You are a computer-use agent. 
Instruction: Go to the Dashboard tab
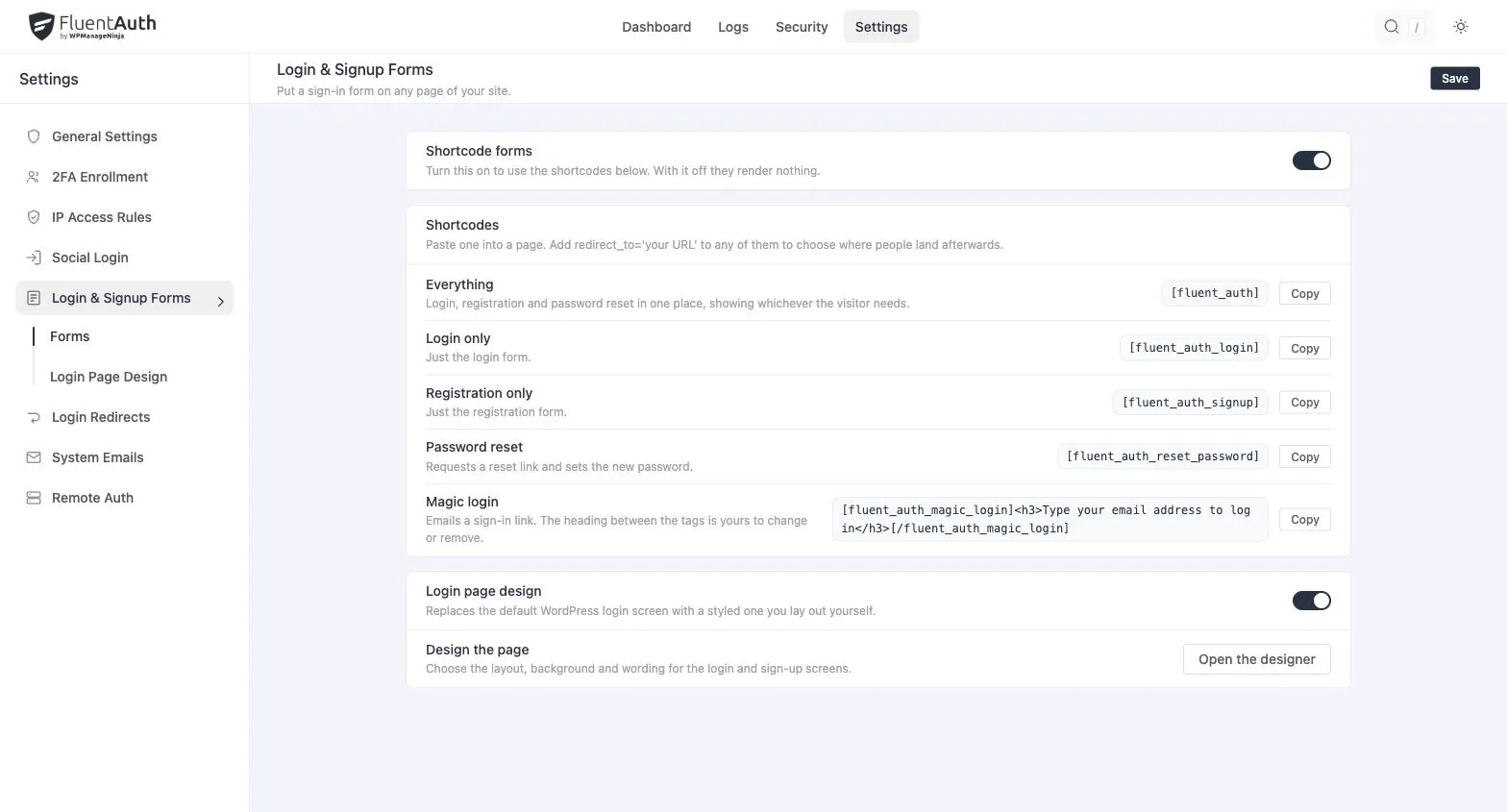point(656,27)
